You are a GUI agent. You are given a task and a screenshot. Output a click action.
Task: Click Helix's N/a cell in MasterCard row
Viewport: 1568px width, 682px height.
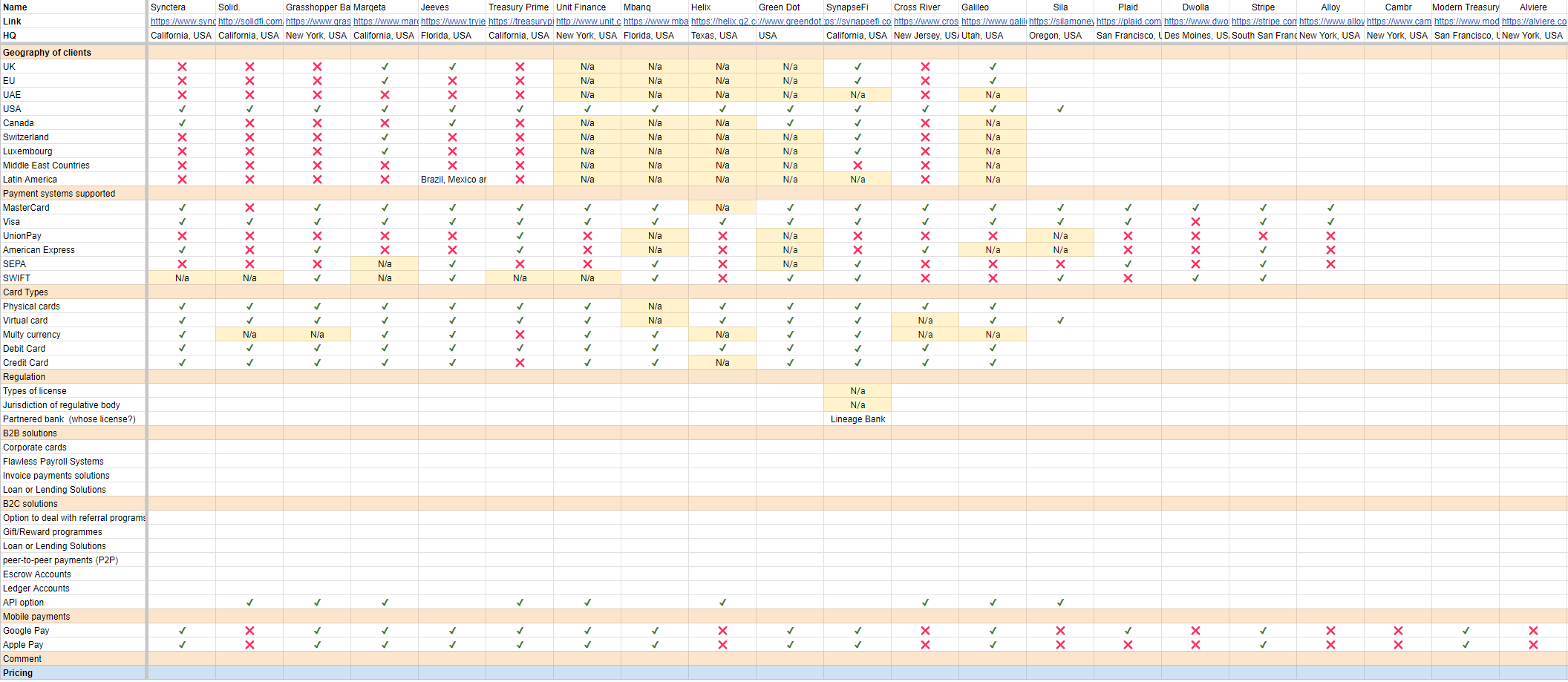pos(722,208)
